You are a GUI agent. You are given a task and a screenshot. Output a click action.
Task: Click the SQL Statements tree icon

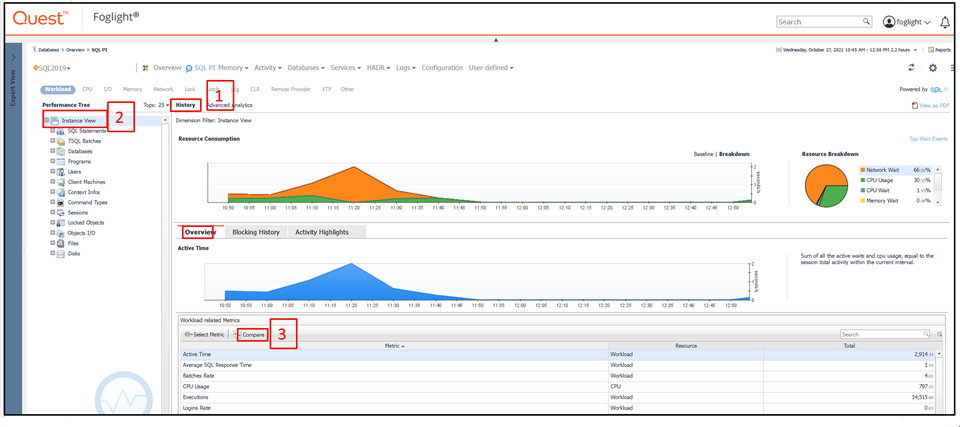click(x=61, y=131)
